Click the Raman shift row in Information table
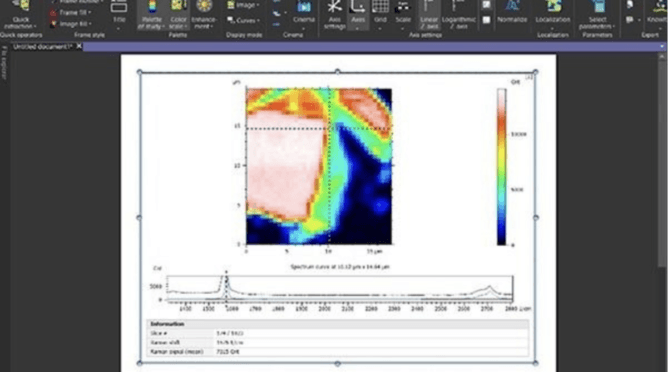The height and width of the screenshot is (372, 672). tap(338, 342)
